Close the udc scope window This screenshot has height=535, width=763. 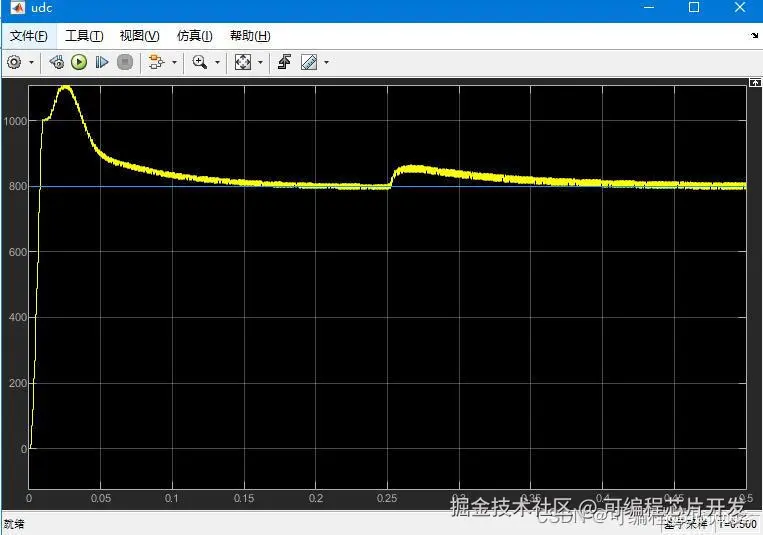click(x=740, y=7)
